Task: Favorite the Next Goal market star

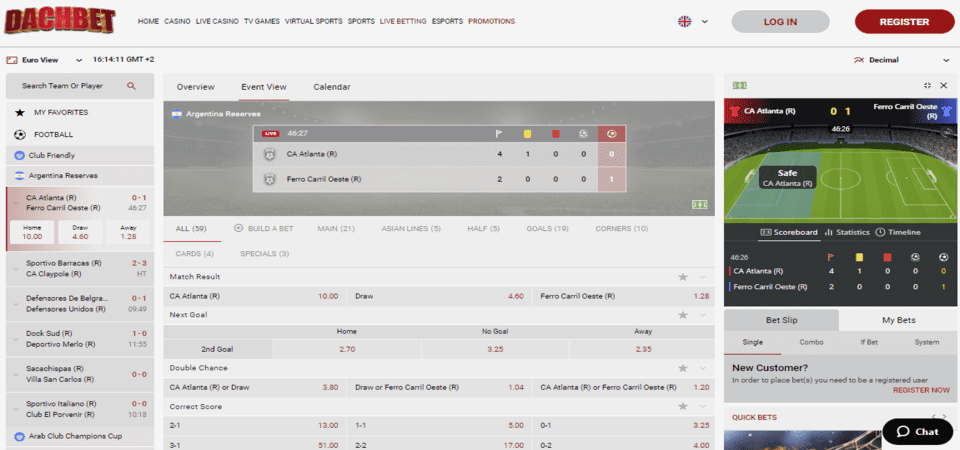Action: pyautogui.click(x=683, y=315)
